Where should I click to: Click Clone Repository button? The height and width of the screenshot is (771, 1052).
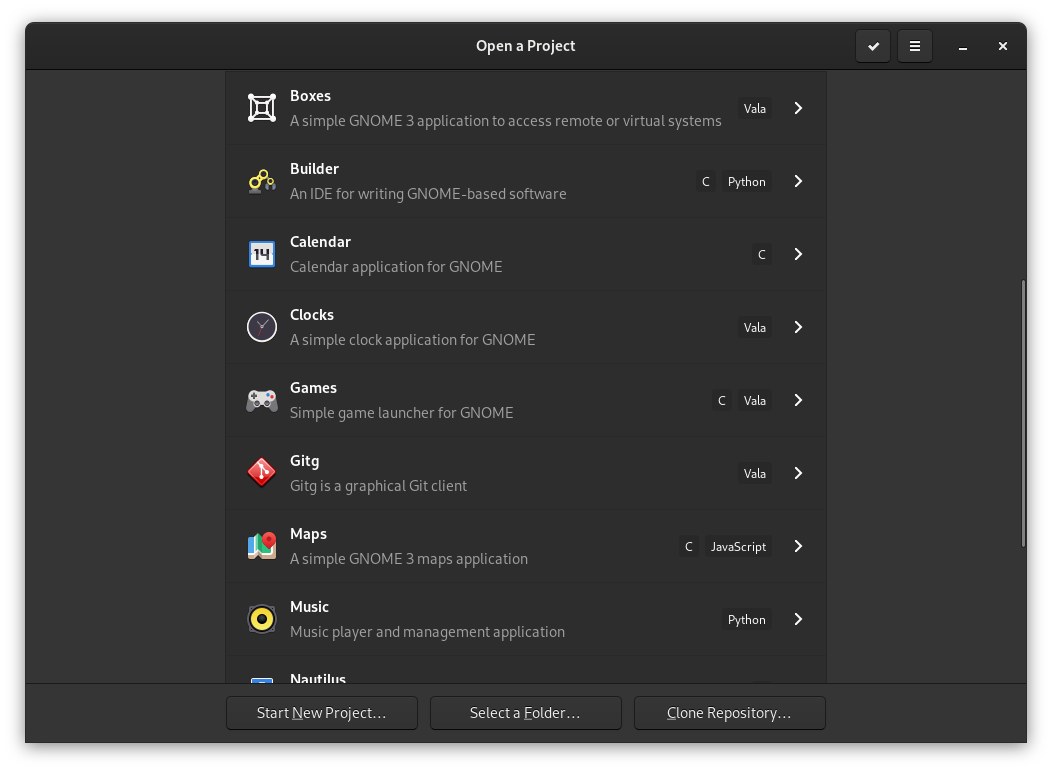[729, 713]
